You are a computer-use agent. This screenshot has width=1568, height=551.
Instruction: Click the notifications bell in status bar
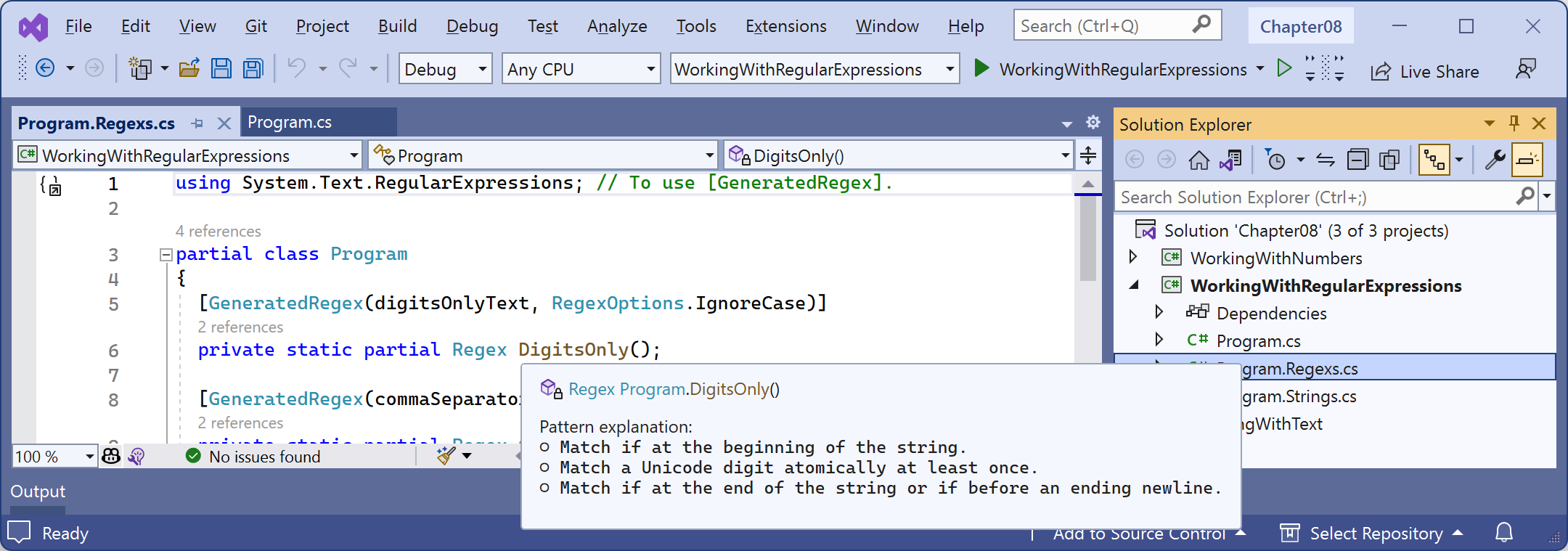coord(1504,533)
